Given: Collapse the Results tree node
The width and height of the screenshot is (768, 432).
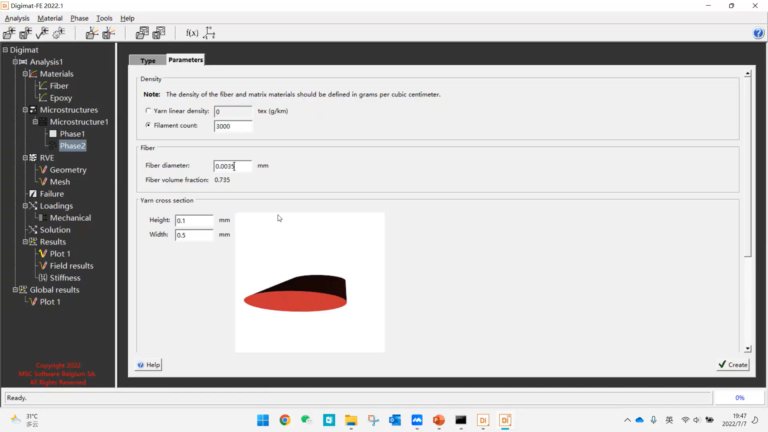Looking at the screenshot, I should point(25,241).
